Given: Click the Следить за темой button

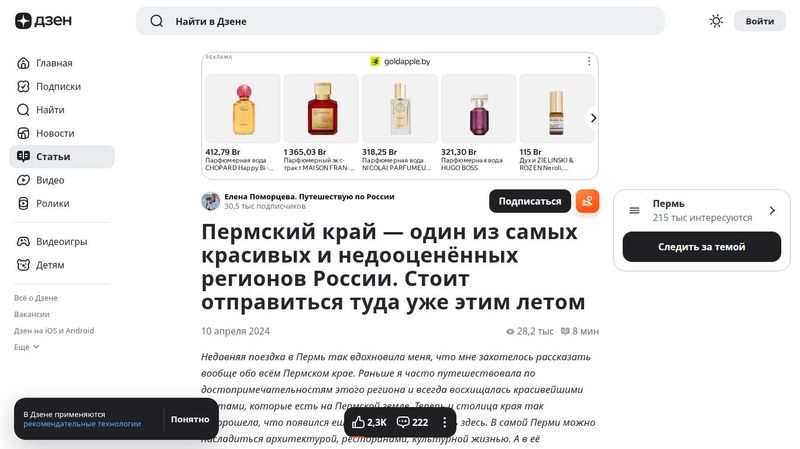Looking at the screenshot, I should pyautogui.click(x=702, y=246).
